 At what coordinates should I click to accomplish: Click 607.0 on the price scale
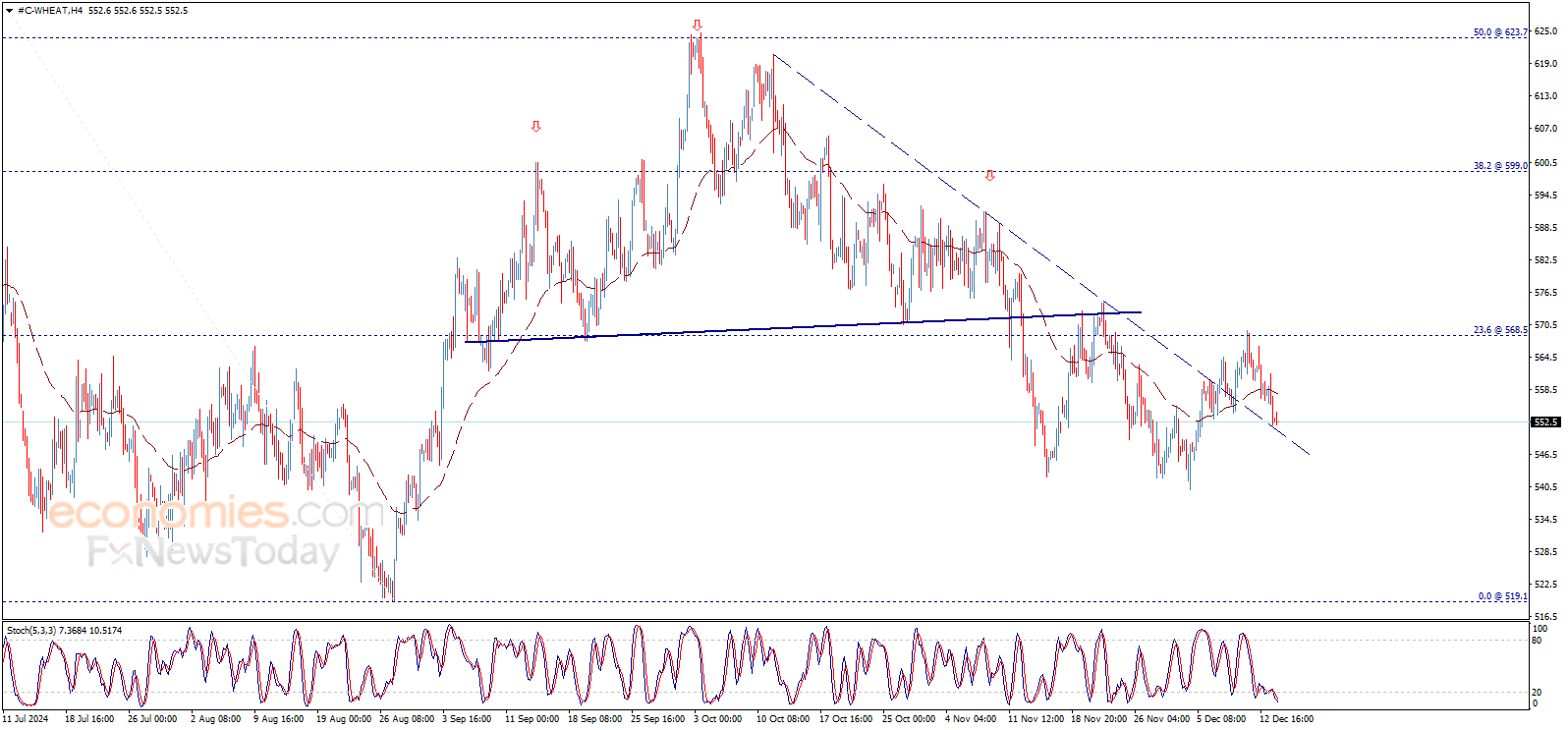tap(1545, 129)
